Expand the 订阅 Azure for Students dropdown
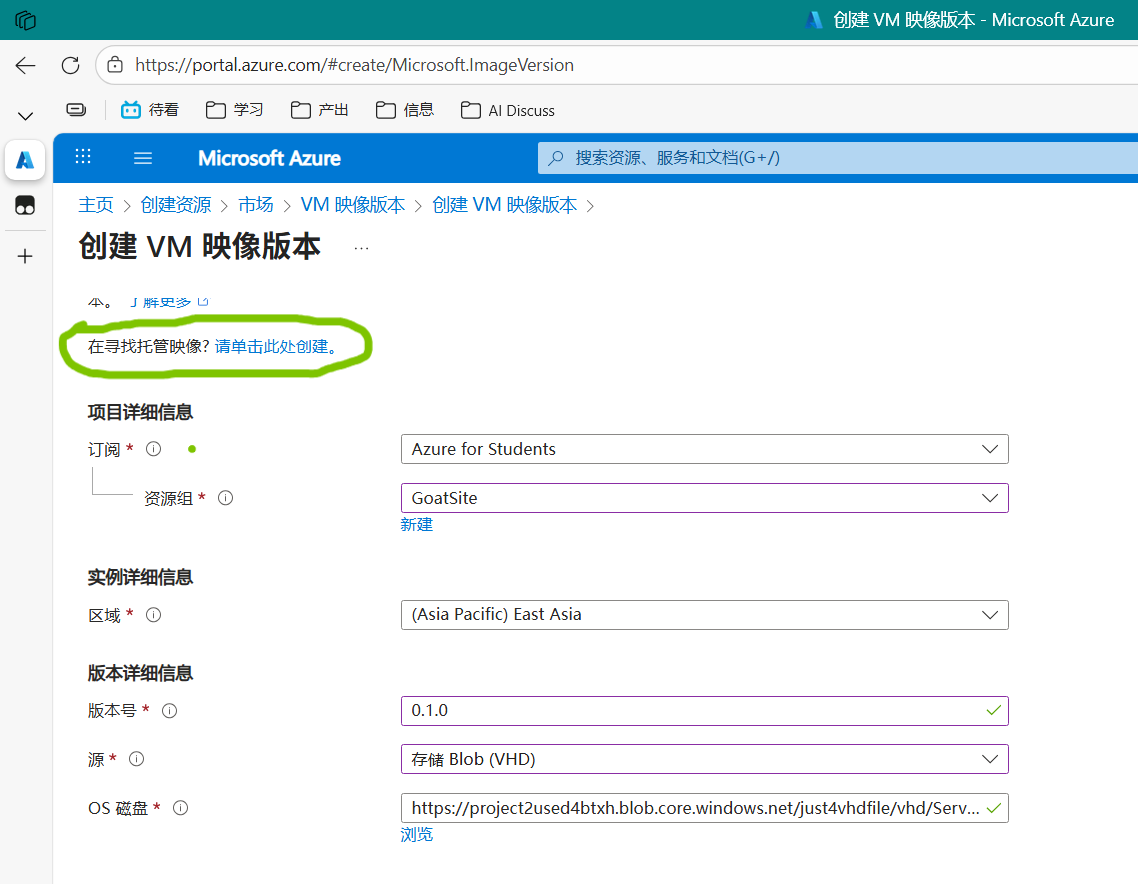This screenshot has width=1138, height=884. (703, 449)
